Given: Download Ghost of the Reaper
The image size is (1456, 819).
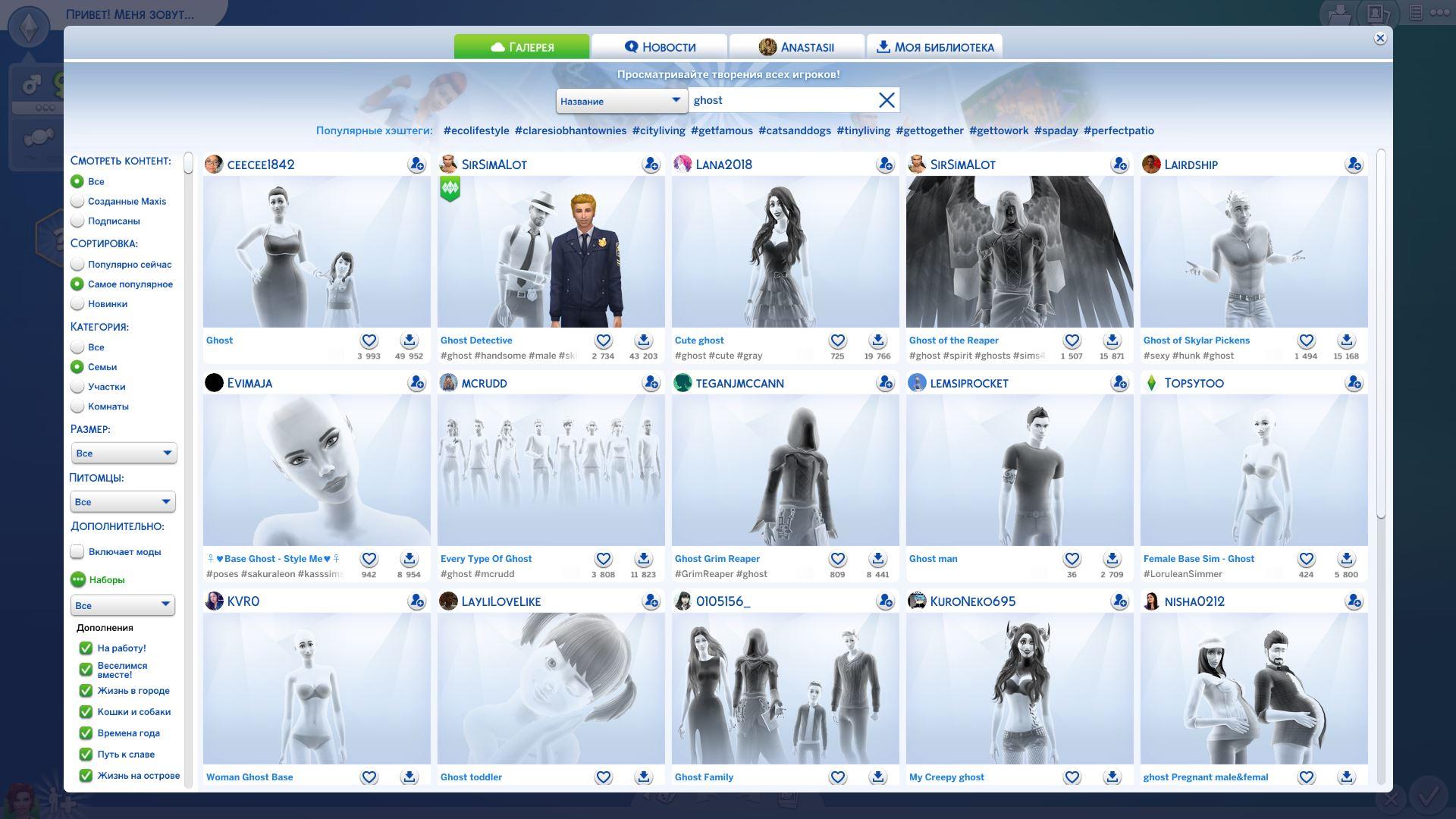Looking at the screenshot, I should click(1112, 340).
